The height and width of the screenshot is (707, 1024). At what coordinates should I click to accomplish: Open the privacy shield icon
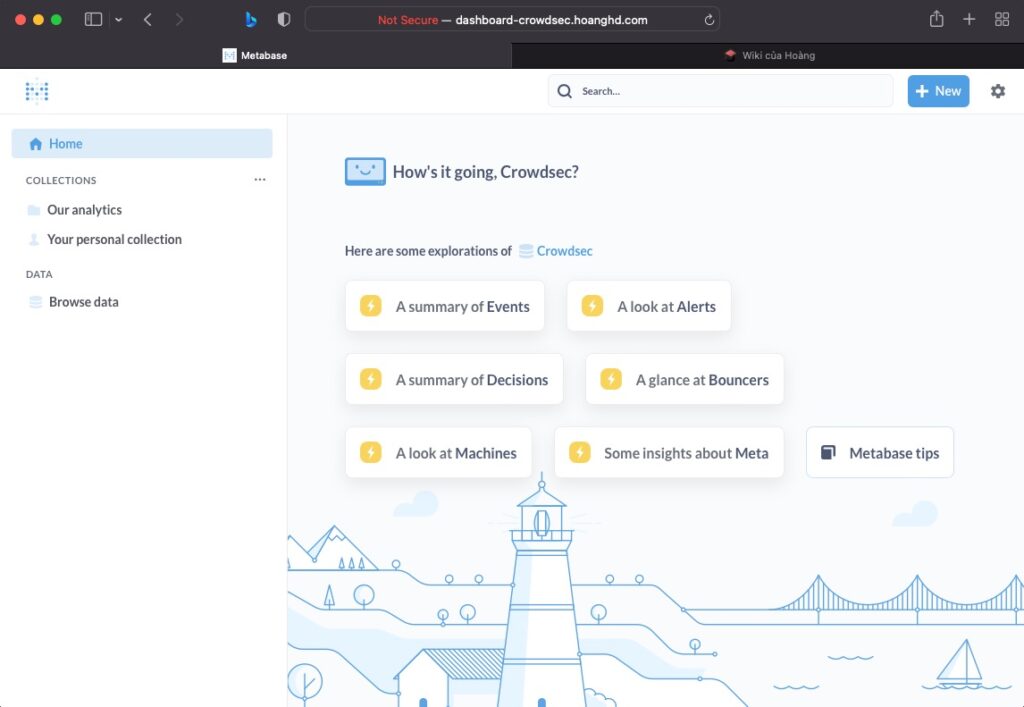283,20
